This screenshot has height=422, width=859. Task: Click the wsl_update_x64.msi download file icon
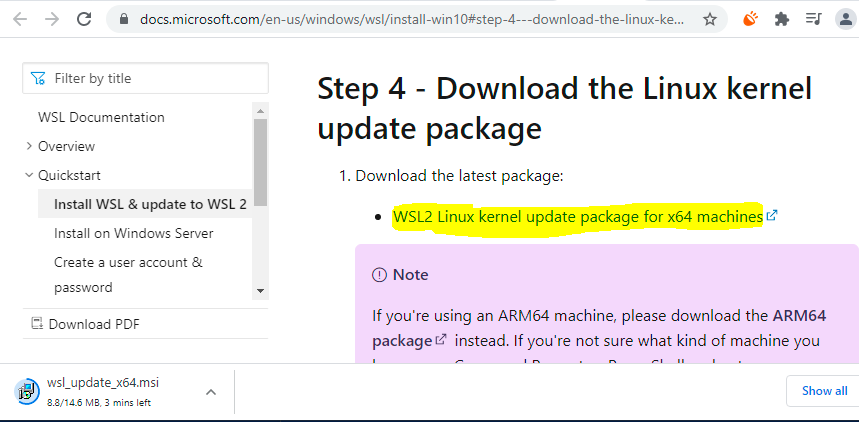click(26, 391)
